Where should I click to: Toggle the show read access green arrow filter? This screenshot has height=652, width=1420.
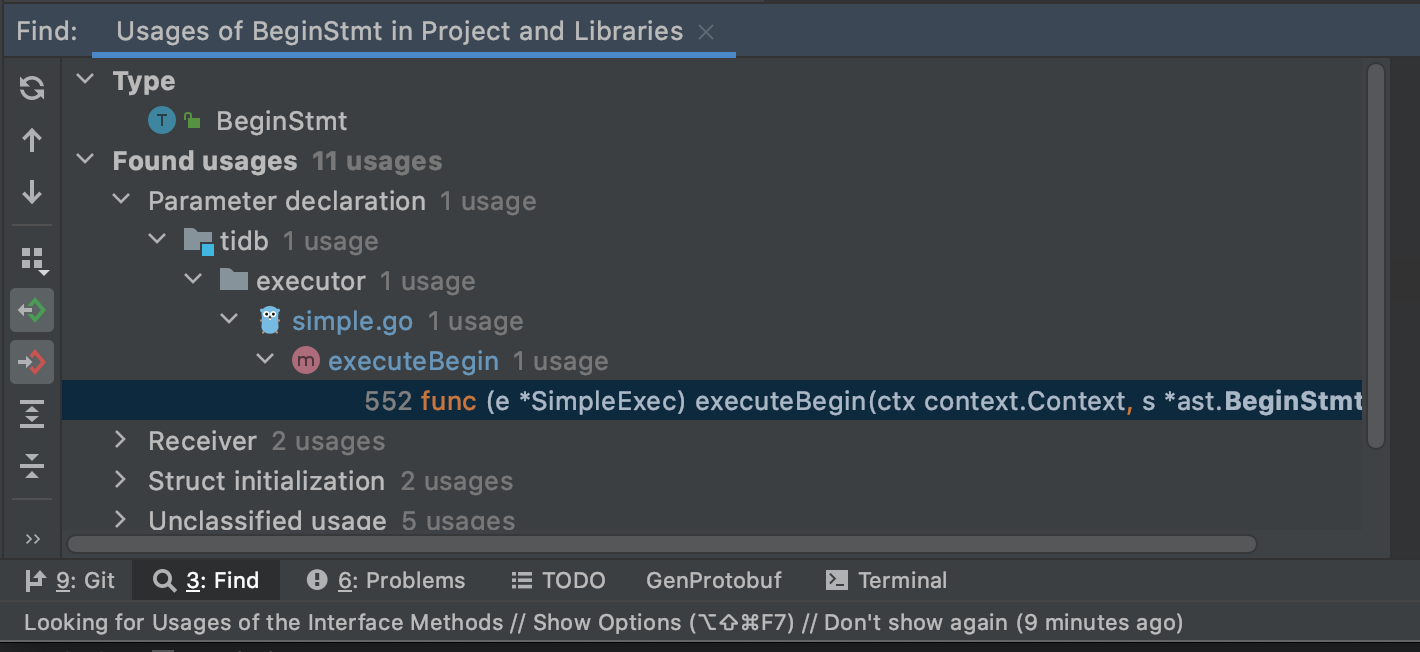32,311
